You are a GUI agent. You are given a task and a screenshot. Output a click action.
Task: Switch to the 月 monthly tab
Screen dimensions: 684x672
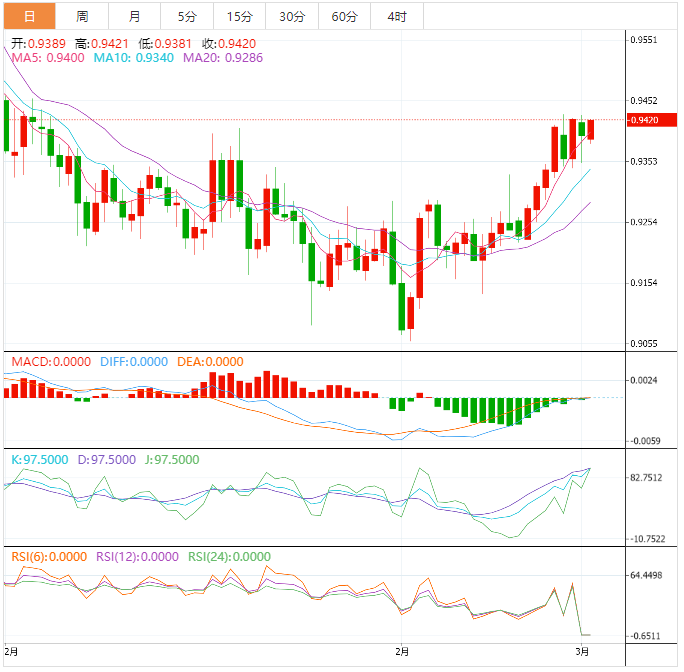pyautogui.click(x=134, y=16)
